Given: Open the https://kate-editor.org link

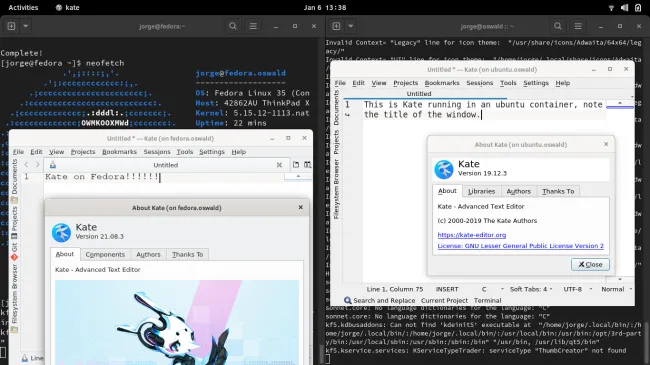Looking at the screenshot, I should pyautogui.click(x=472, y=235).
